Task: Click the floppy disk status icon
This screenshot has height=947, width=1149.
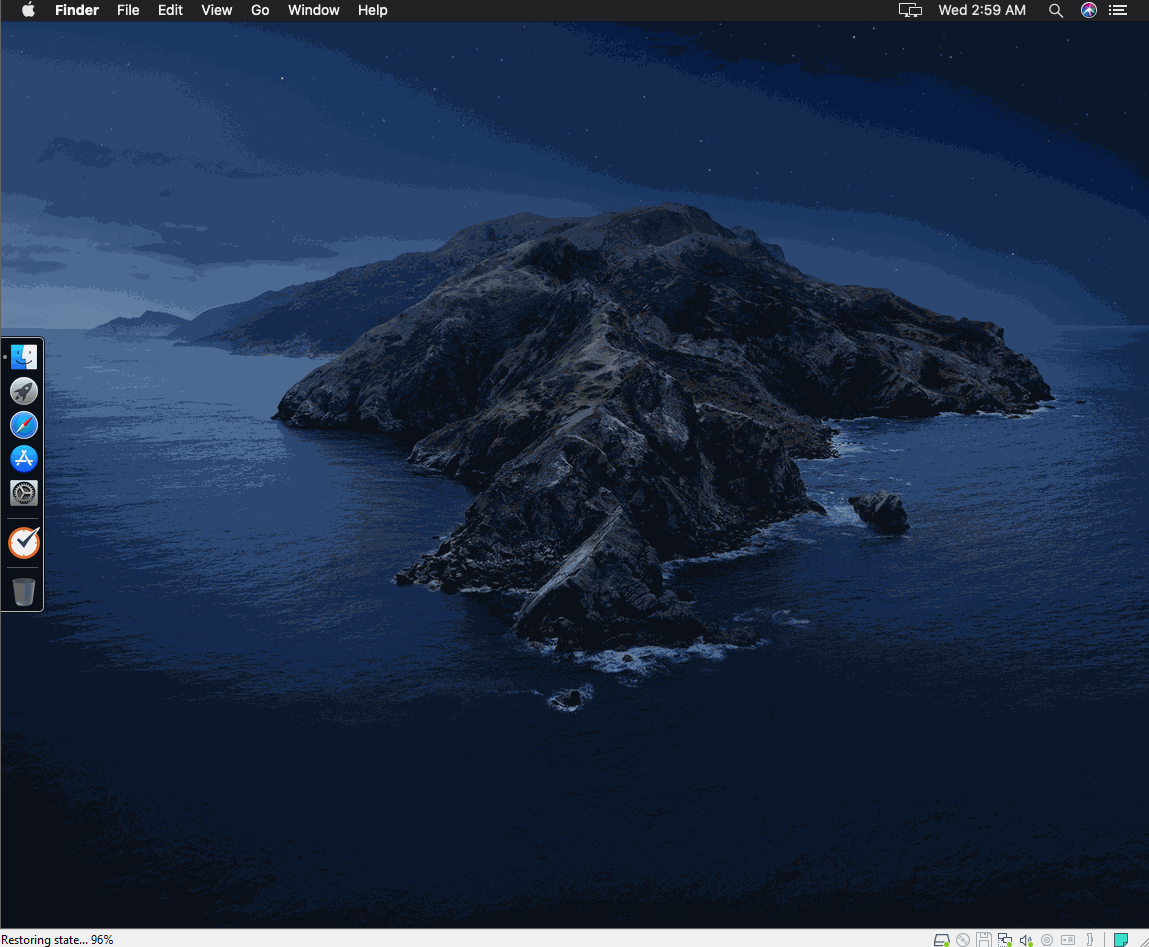Action: coord(984,940)
